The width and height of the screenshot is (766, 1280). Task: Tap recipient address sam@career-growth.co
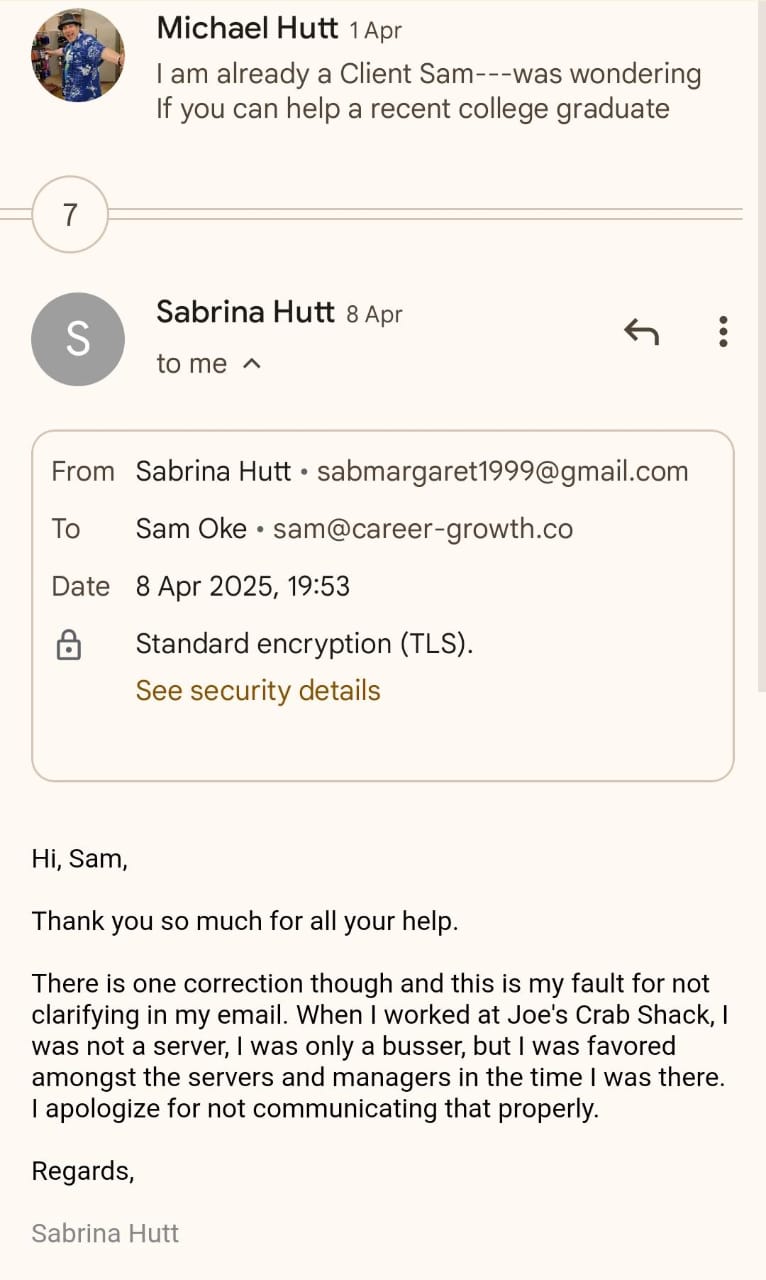[423, 528]
